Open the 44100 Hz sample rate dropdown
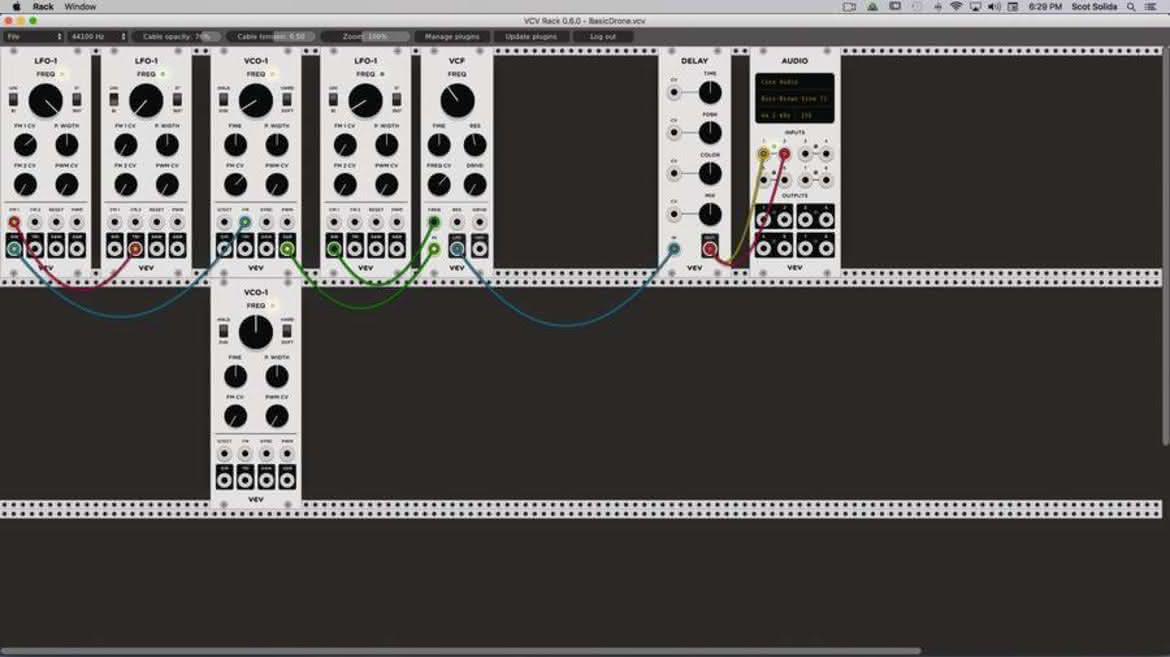This screenshot has width=1170, height=657. (x=98, y=37)
